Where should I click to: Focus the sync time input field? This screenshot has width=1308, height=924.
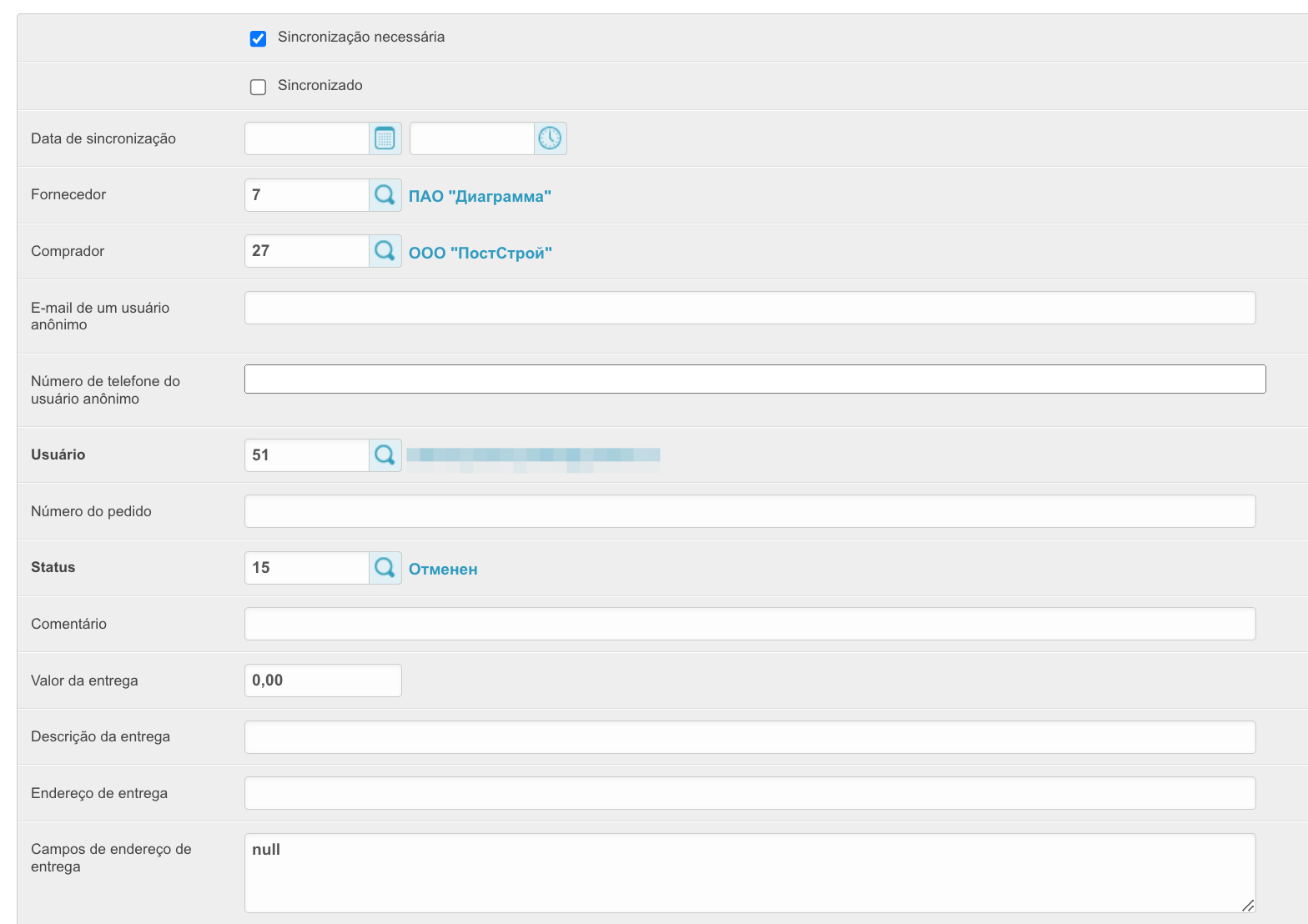click(472, 138)
